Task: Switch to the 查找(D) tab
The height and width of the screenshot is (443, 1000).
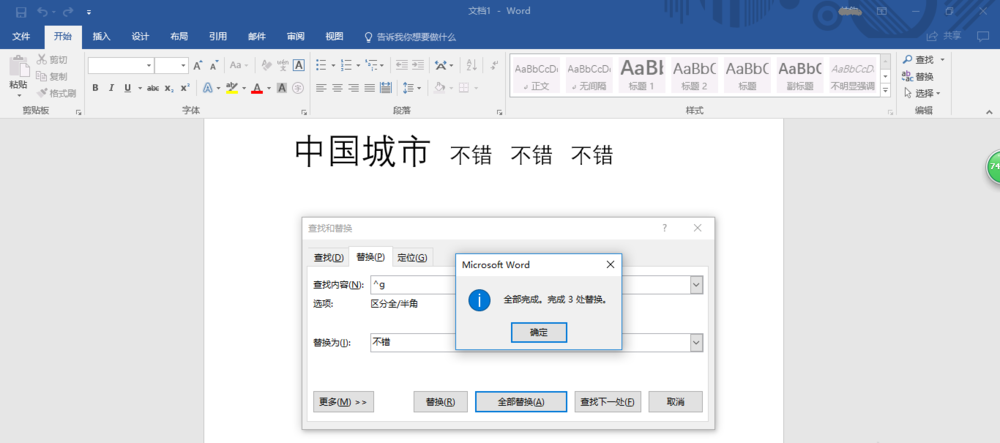Action: 327,257
